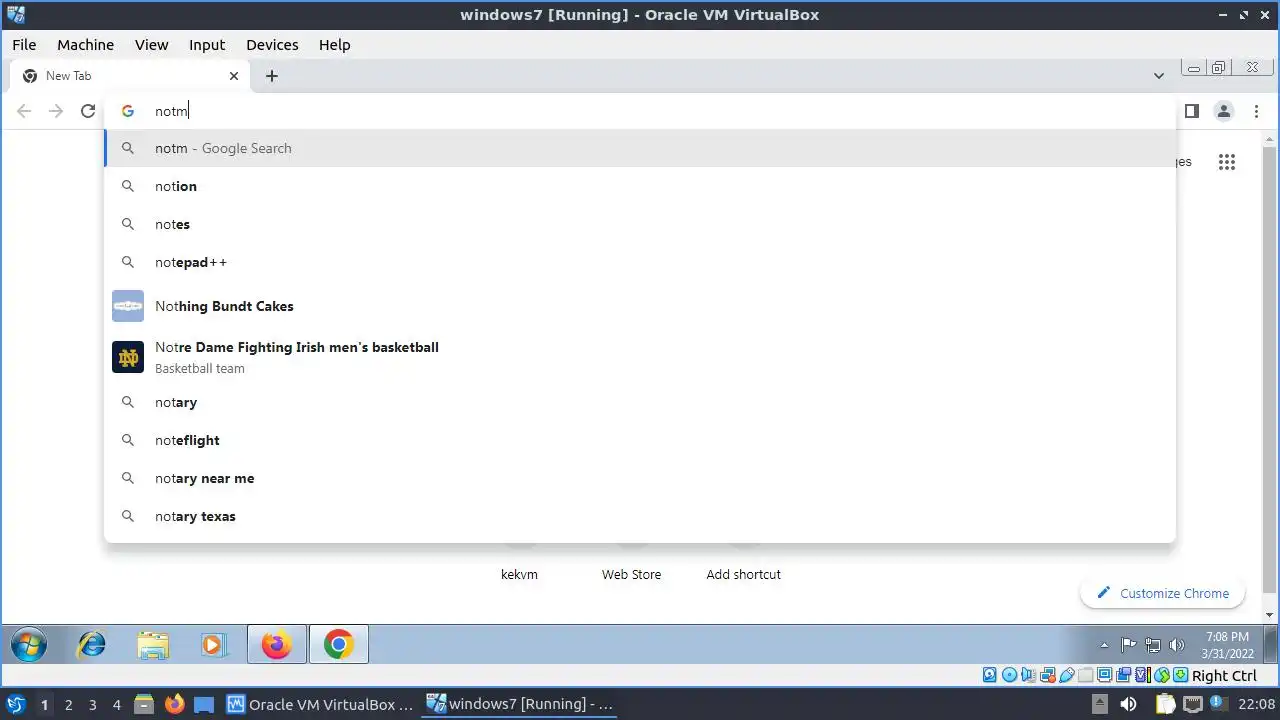Launch Internet Explorer from the taskbar
This screenshot has height=720, width=1280.
pyautogui.click(x=91, y=645)
